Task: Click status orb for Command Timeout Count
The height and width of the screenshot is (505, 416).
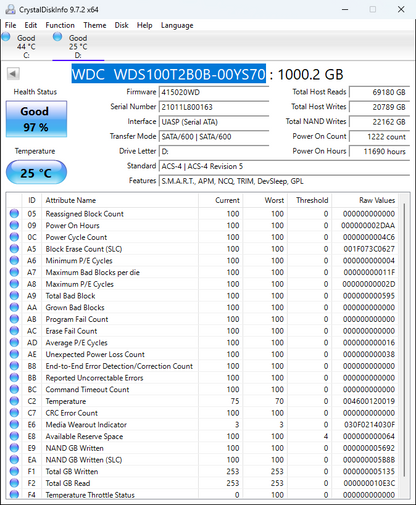Action: point(14,389)
